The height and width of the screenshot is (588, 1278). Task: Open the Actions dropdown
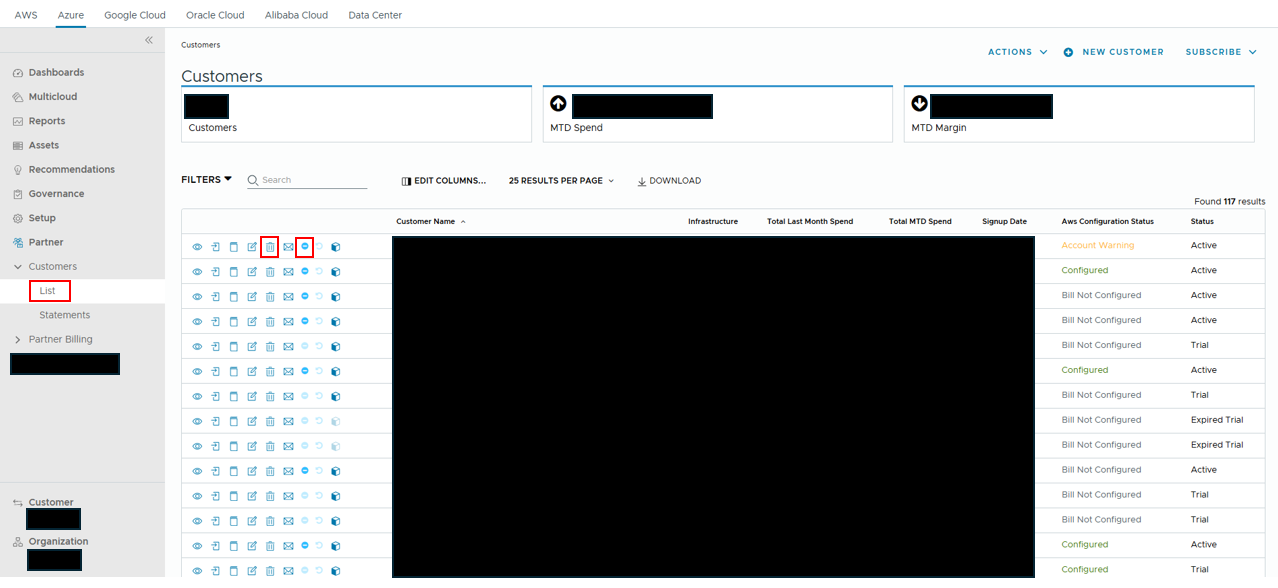[1017, 52]
